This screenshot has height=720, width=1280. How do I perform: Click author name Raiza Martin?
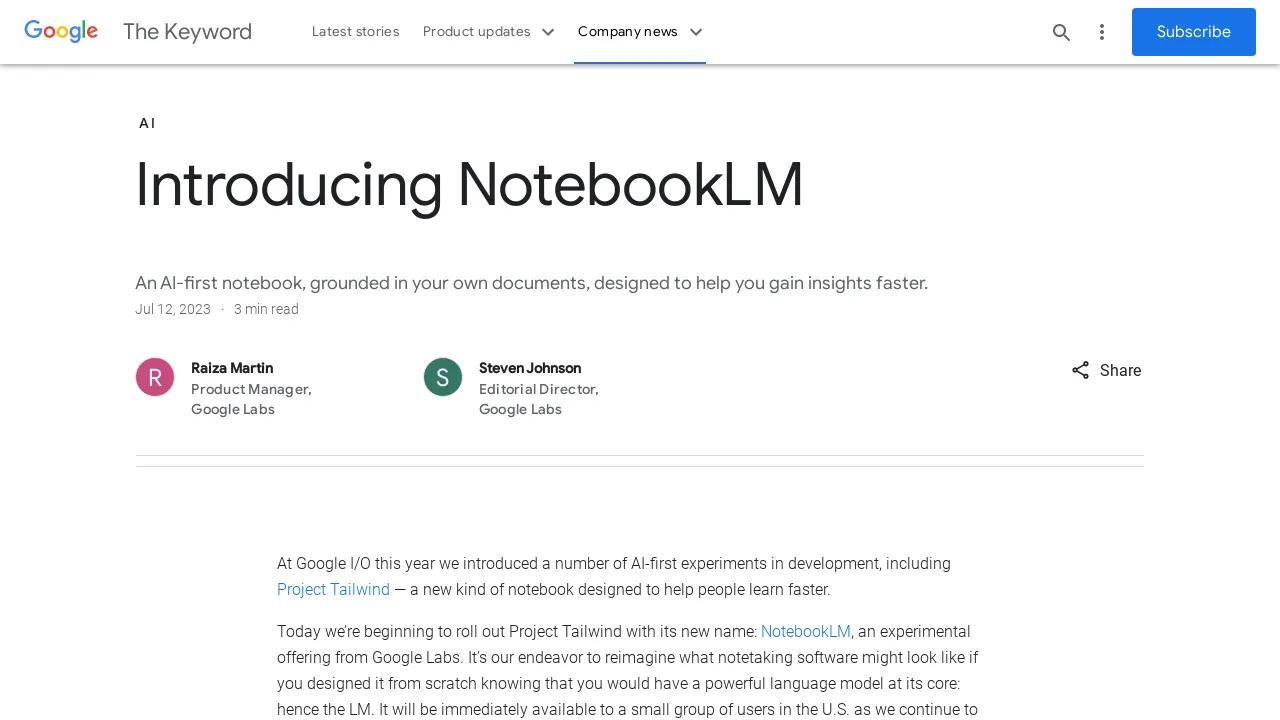[232, 368]
